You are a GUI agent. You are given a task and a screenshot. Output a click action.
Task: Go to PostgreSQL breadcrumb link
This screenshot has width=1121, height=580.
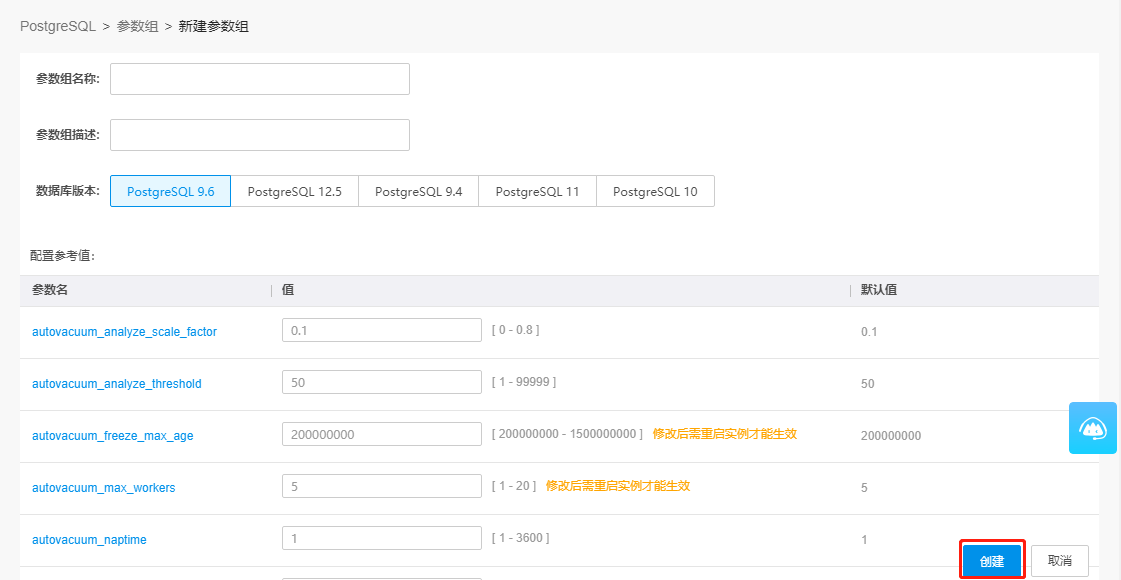(58, 26)
